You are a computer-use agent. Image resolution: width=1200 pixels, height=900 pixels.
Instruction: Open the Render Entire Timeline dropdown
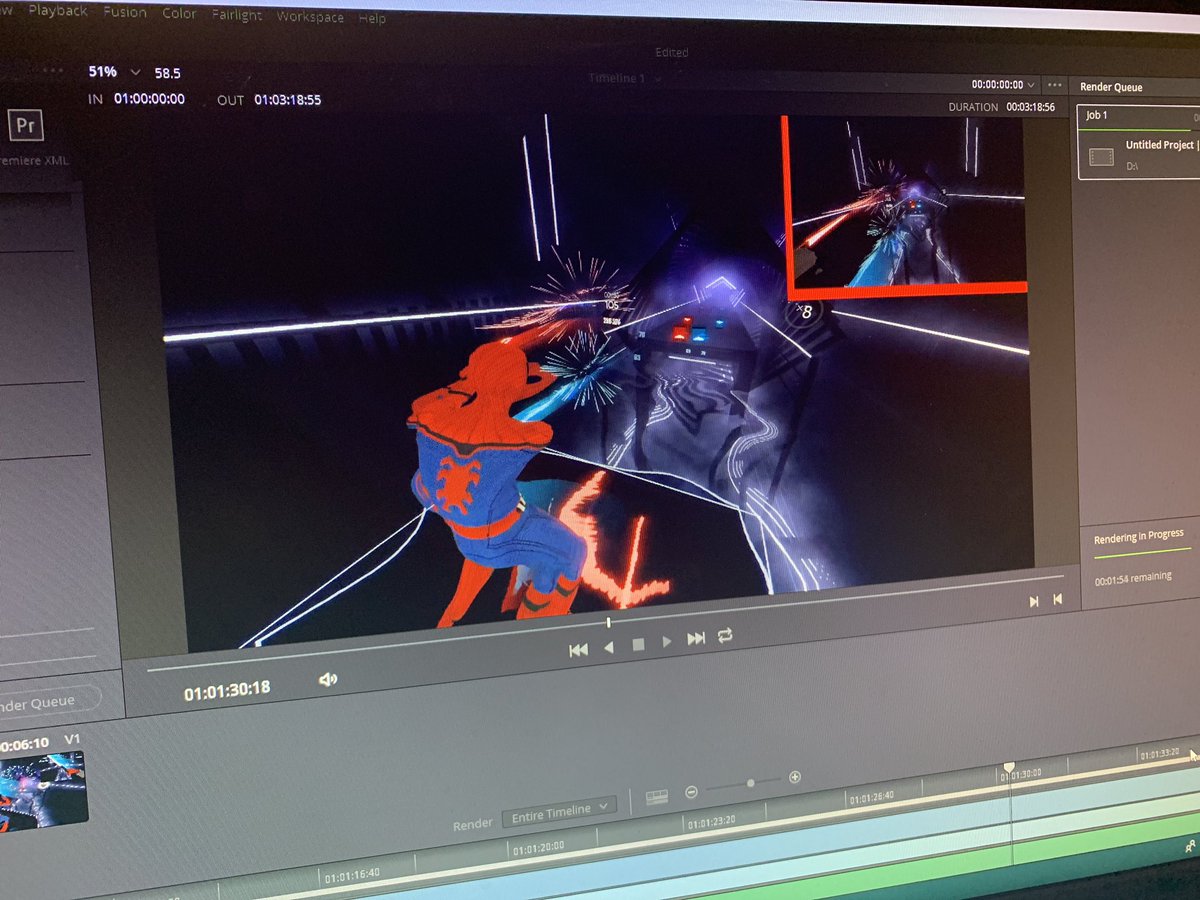tap(559, 813)
